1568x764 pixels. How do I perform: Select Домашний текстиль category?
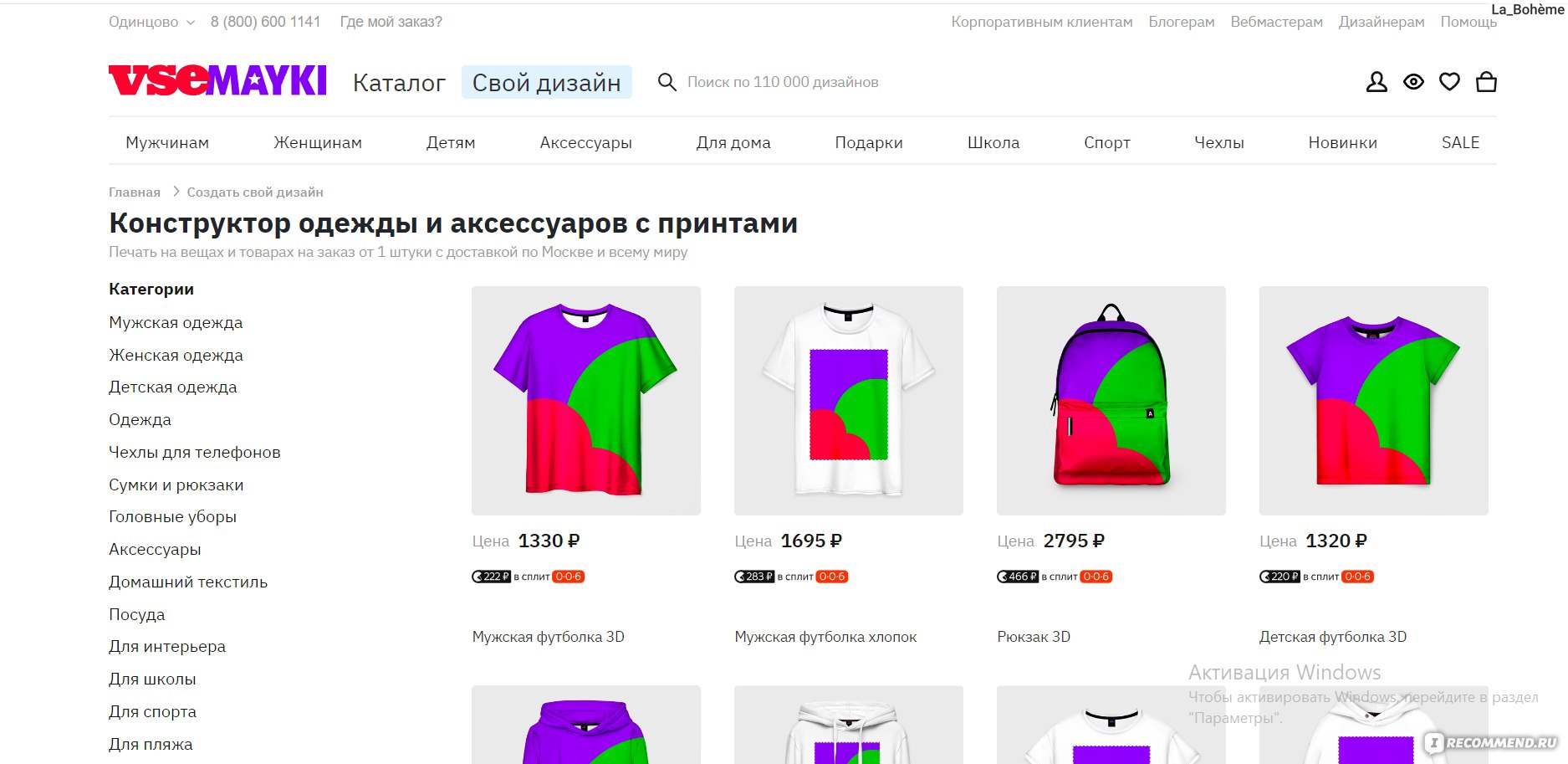(x=188, y=582)
